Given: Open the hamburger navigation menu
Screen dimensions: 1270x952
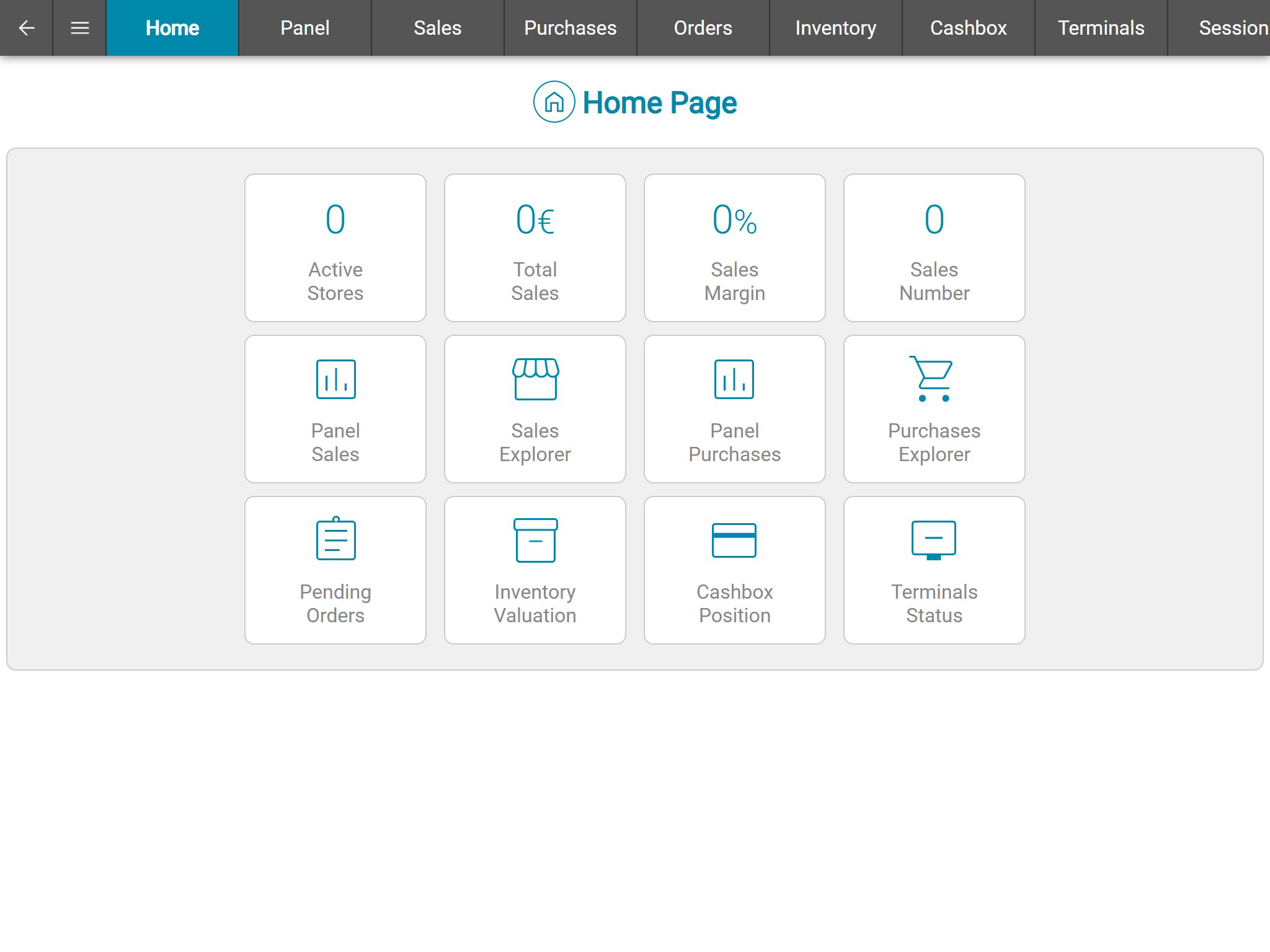Looking at the screenshot, I should pyautogui.click(x=79, y=28).
